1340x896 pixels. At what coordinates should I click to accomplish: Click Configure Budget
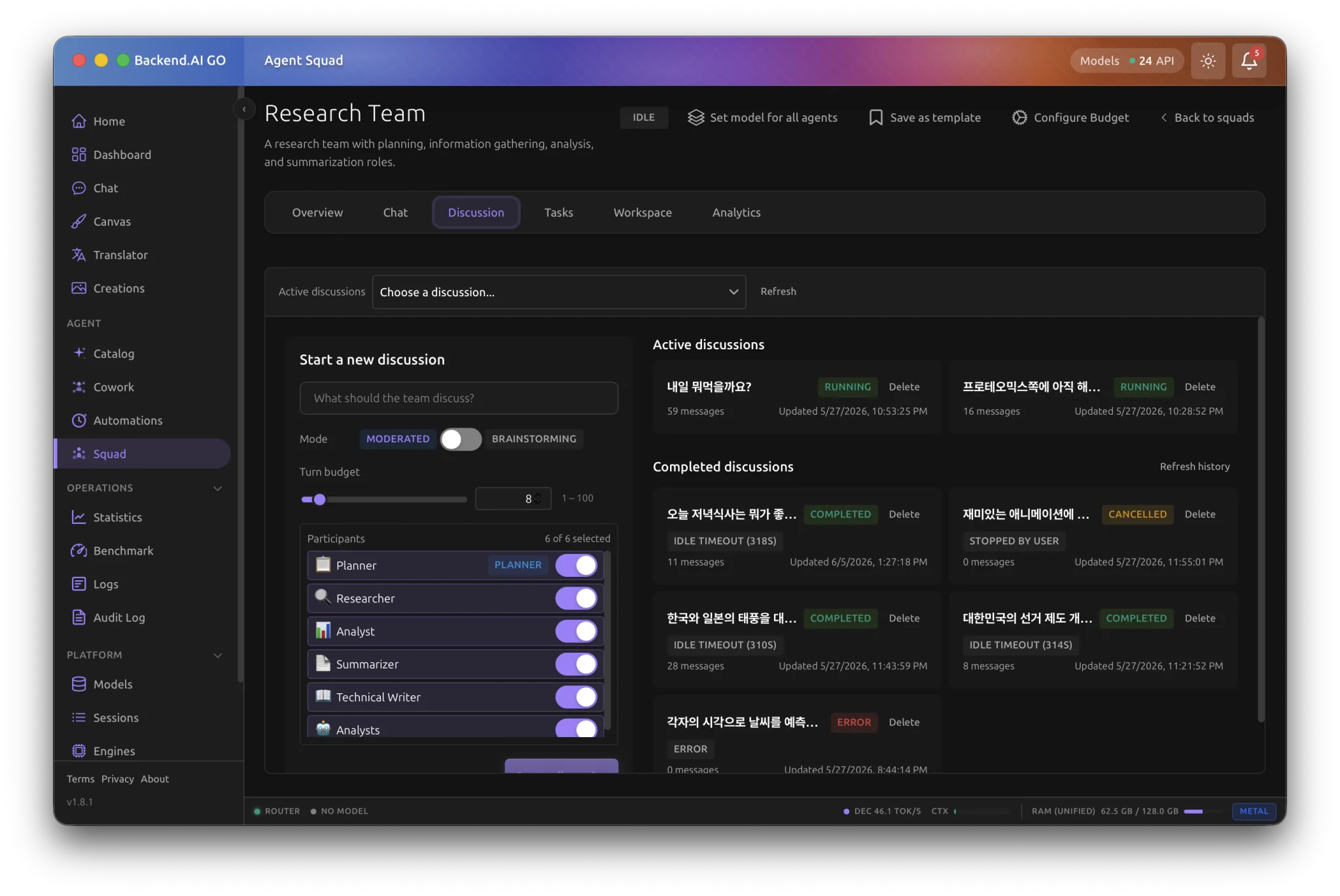[1070, 118]
